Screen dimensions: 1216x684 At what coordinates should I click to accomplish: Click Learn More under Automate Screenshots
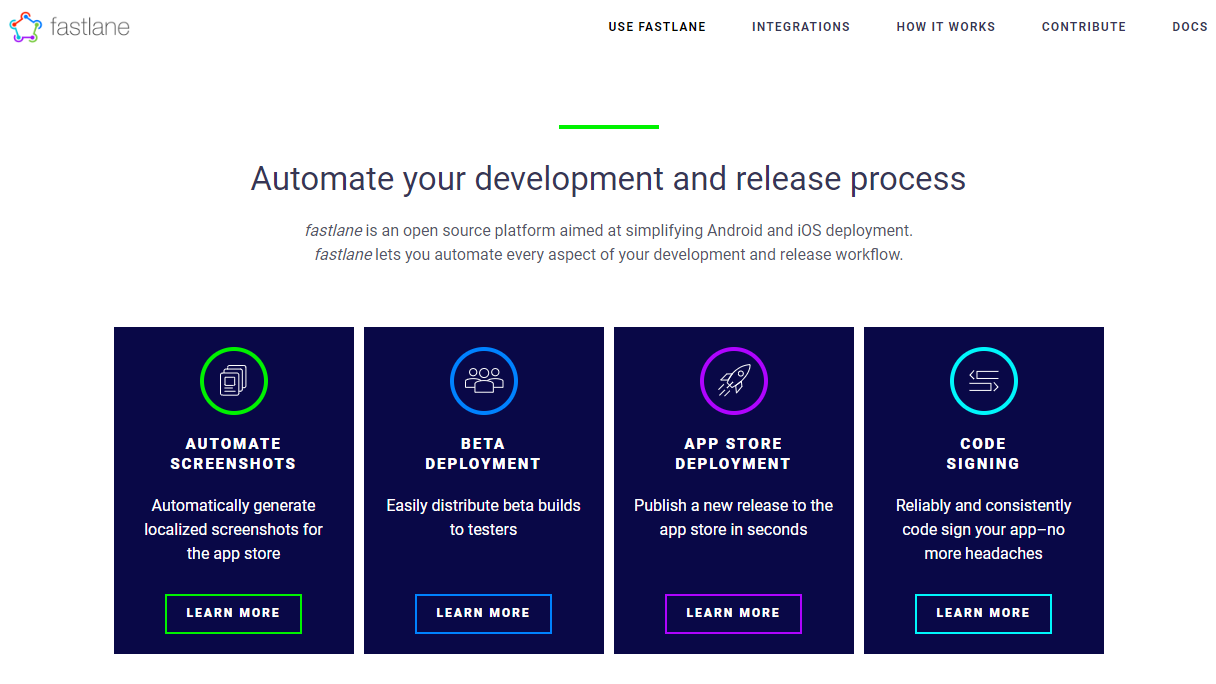[x=234, y=614]
